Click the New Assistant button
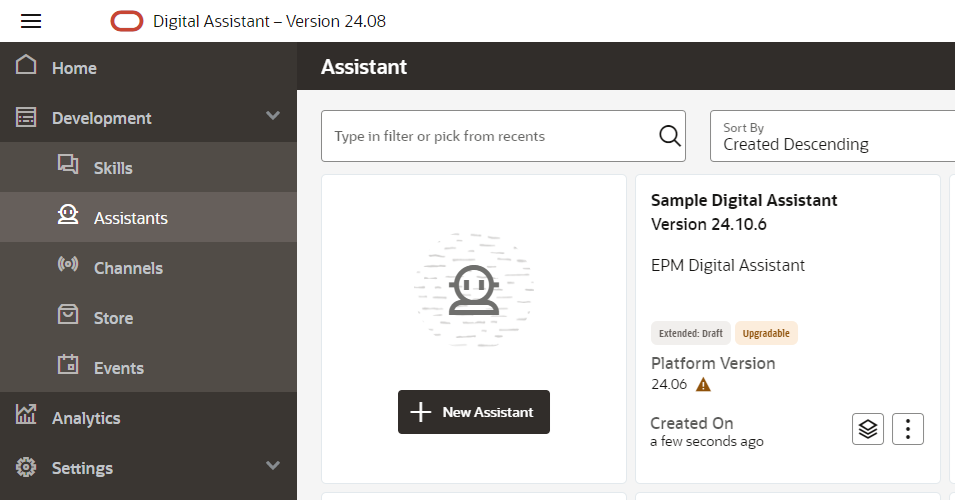This screenshot has height=500, width=955. click(x=474, y=412)
